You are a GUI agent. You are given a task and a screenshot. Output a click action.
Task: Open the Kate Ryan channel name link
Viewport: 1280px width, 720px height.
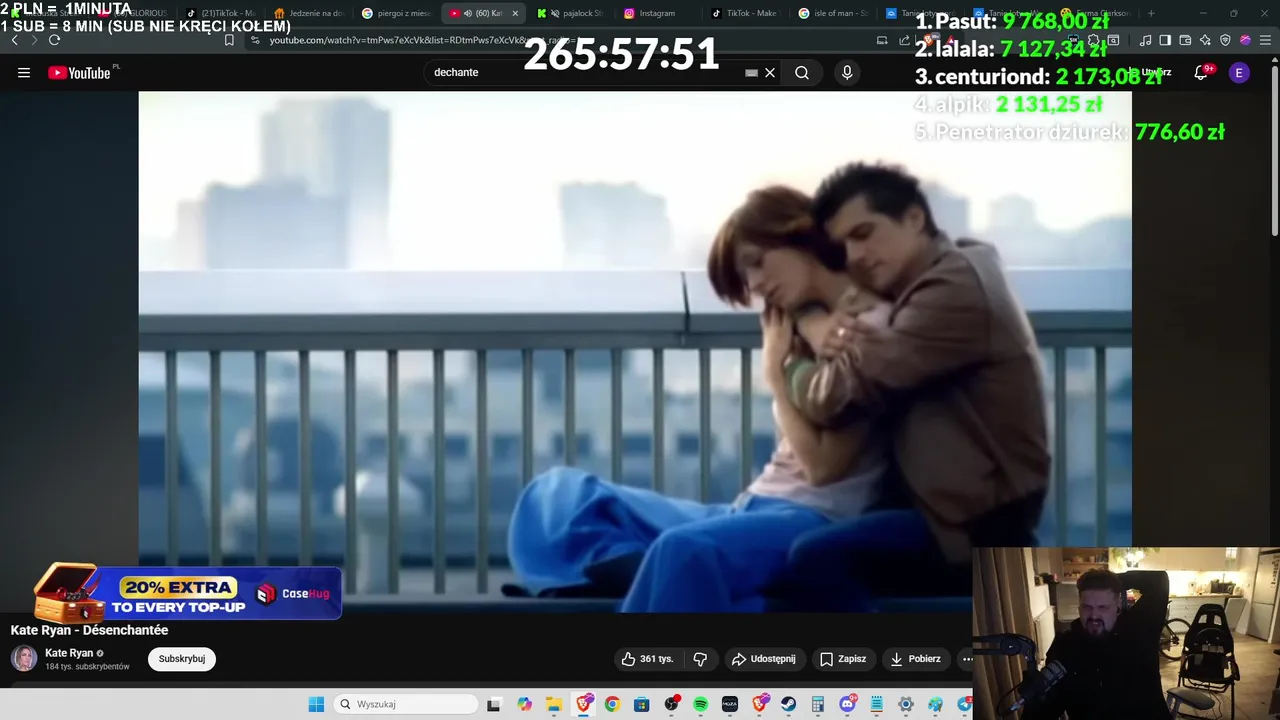(69, 653)
